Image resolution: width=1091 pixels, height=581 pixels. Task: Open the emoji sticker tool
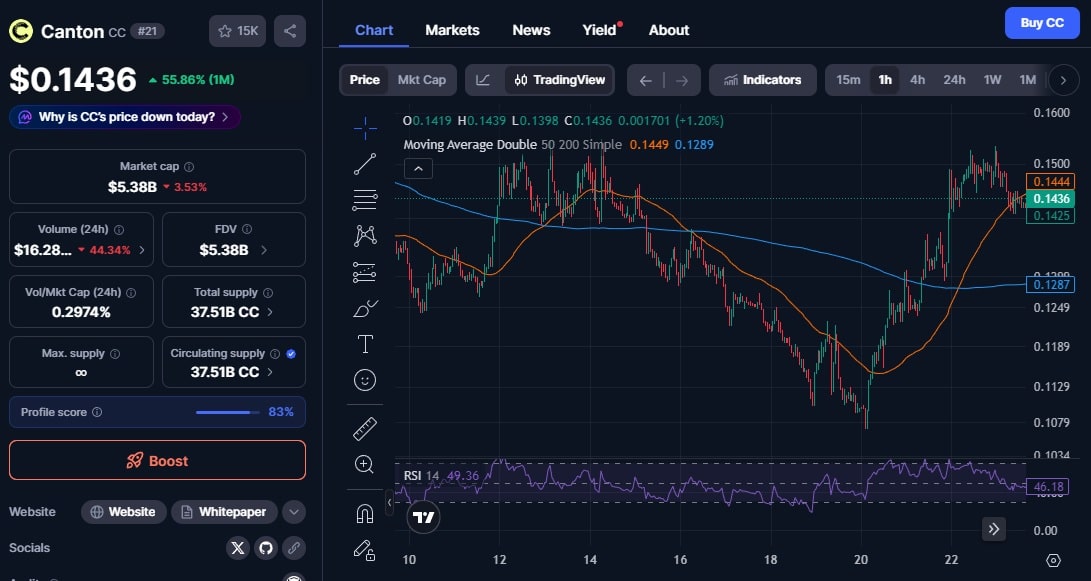pos(365,380)
